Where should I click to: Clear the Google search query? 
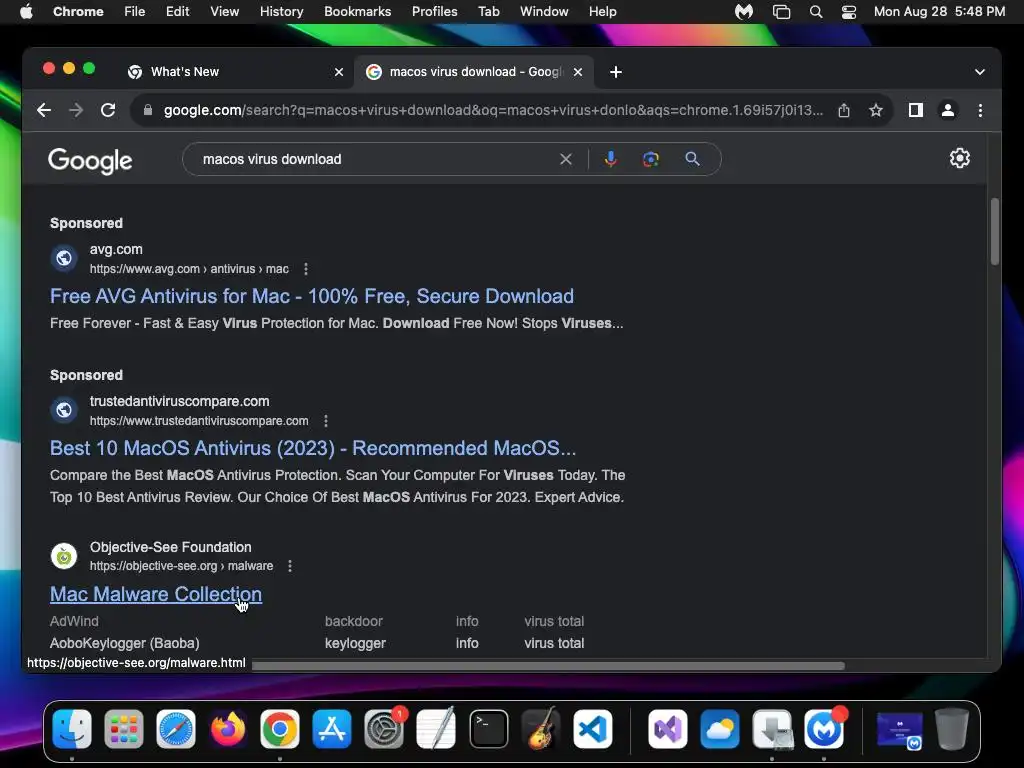566,159
